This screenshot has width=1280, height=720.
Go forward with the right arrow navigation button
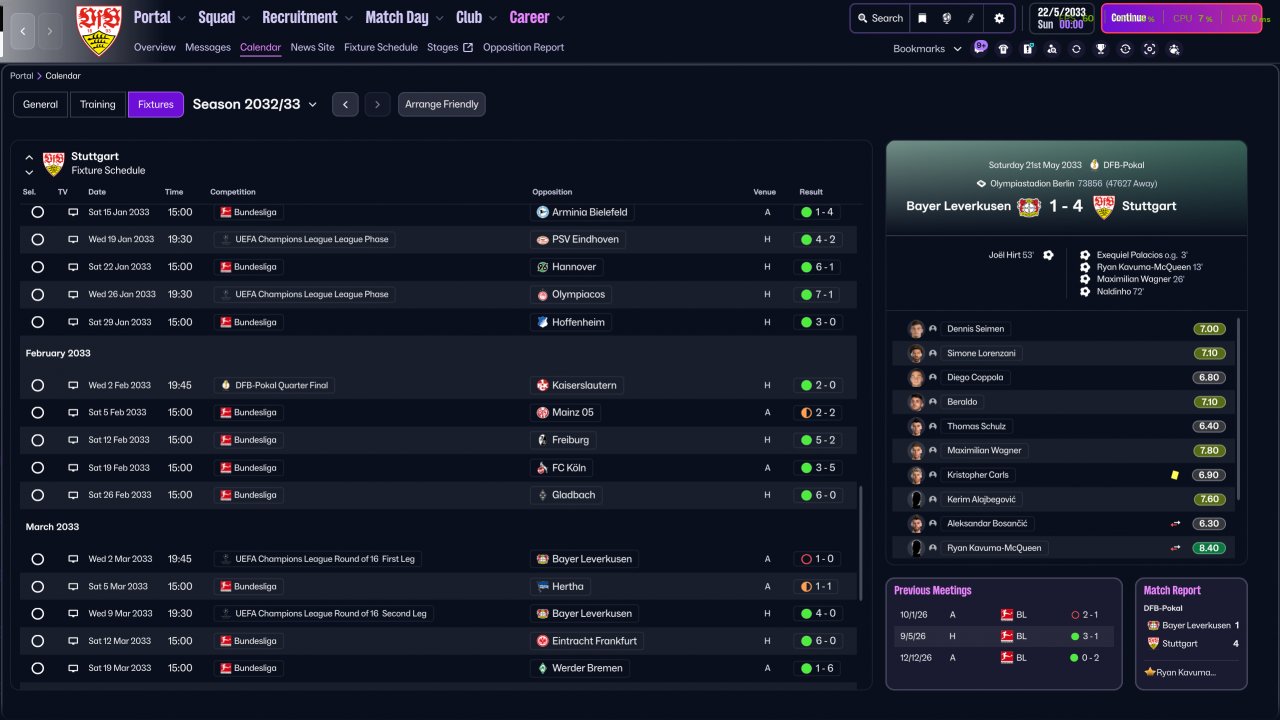point(51,31)
